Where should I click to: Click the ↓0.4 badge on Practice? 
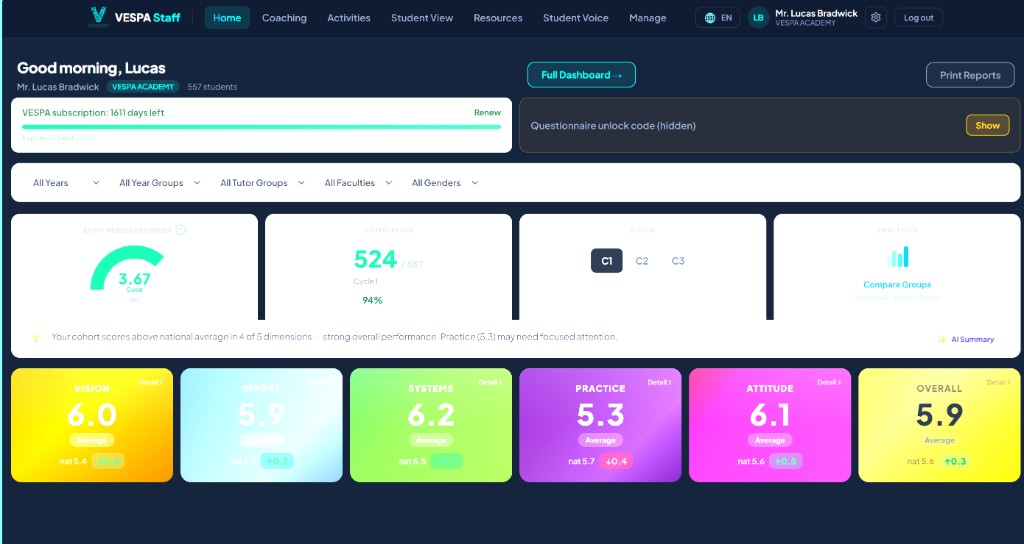[616, 461]
